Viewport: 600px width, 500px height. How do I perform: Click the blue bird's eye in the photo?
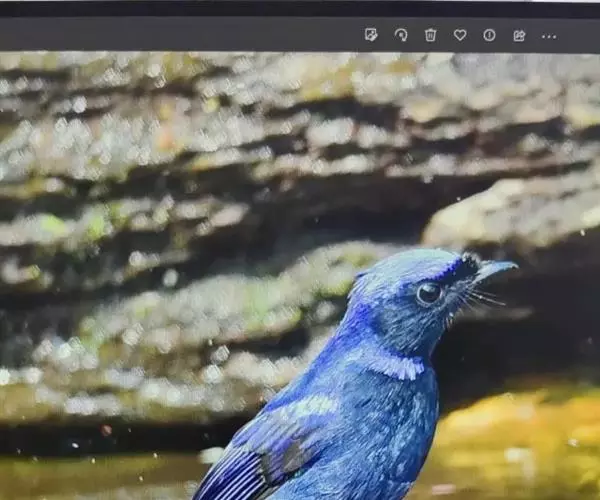pyautogui.click(x=429, y=293)
